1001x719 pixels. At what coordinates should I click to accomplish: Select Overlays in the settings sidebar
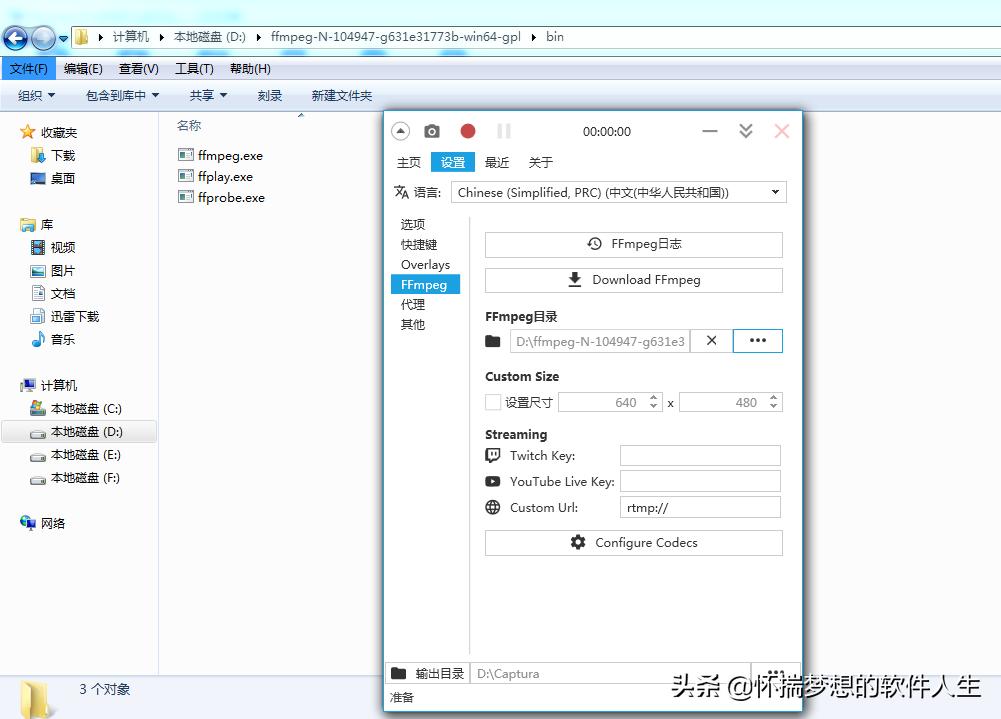click(425, 265)
